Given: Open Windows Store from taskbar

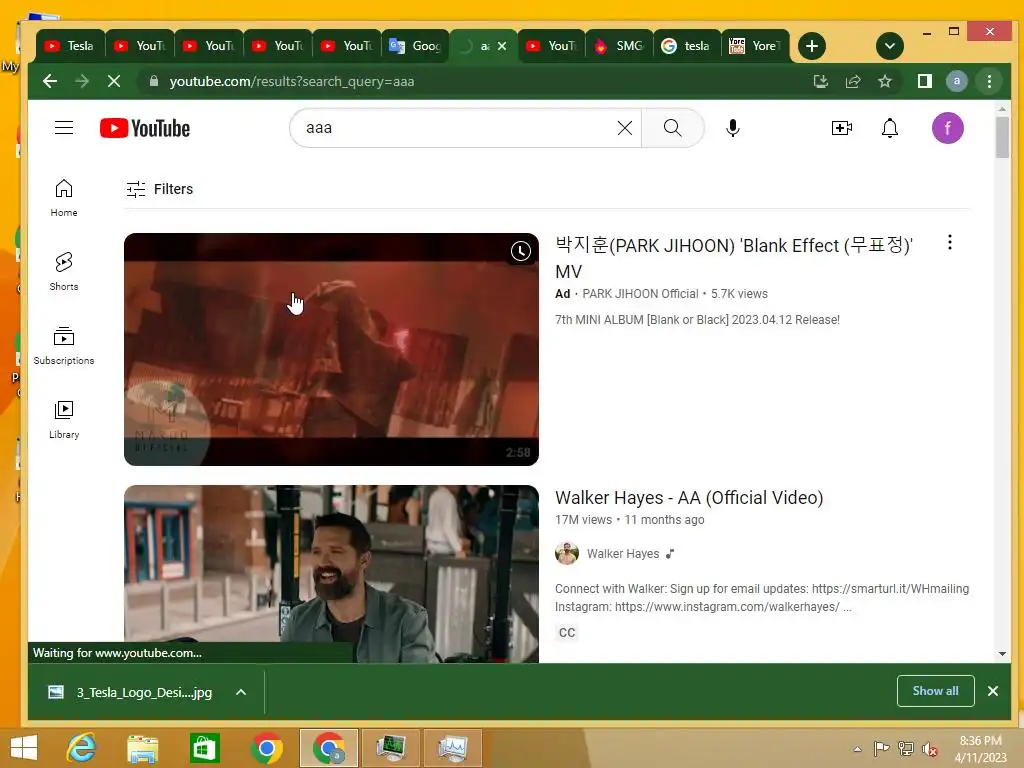Looking at the screenshot, I should (204, 748).
